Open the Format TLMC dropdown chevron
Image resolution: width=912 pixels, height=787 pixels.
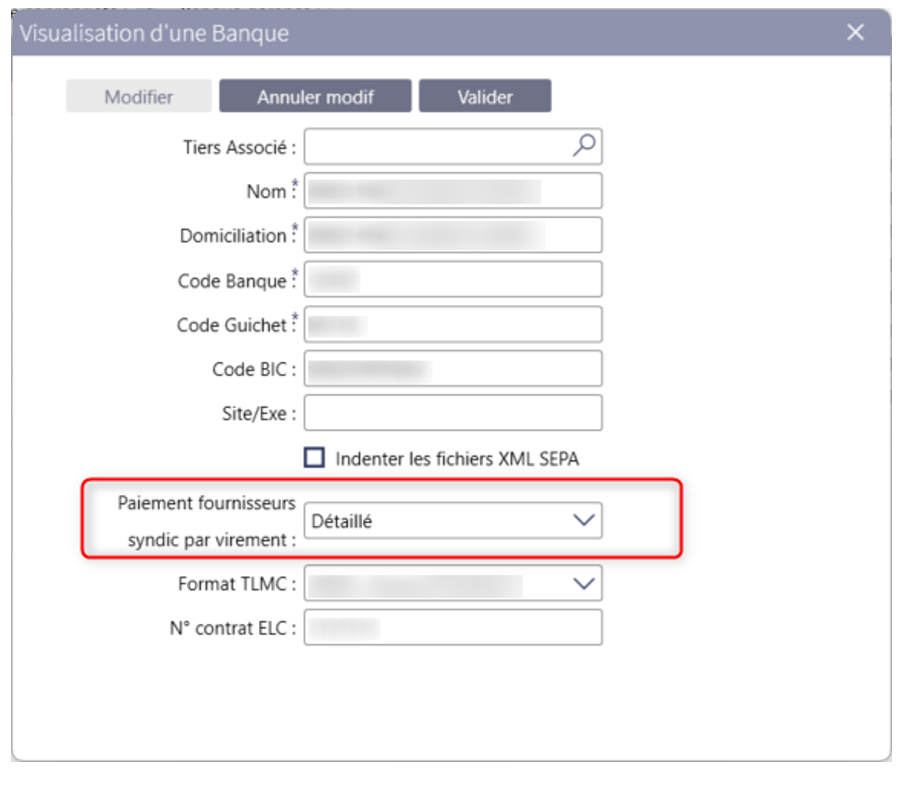coord(583,584)
